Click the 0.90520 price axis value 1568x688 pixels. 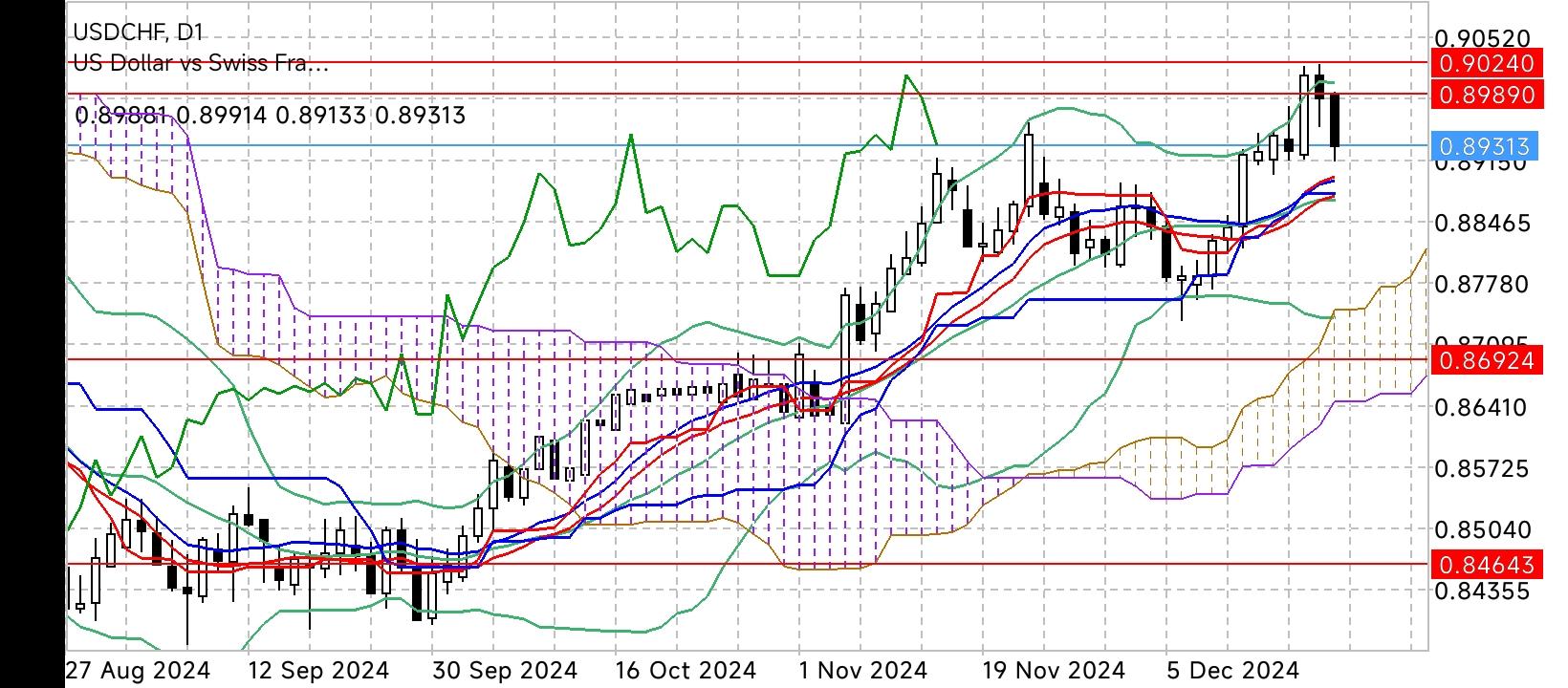1483,38
